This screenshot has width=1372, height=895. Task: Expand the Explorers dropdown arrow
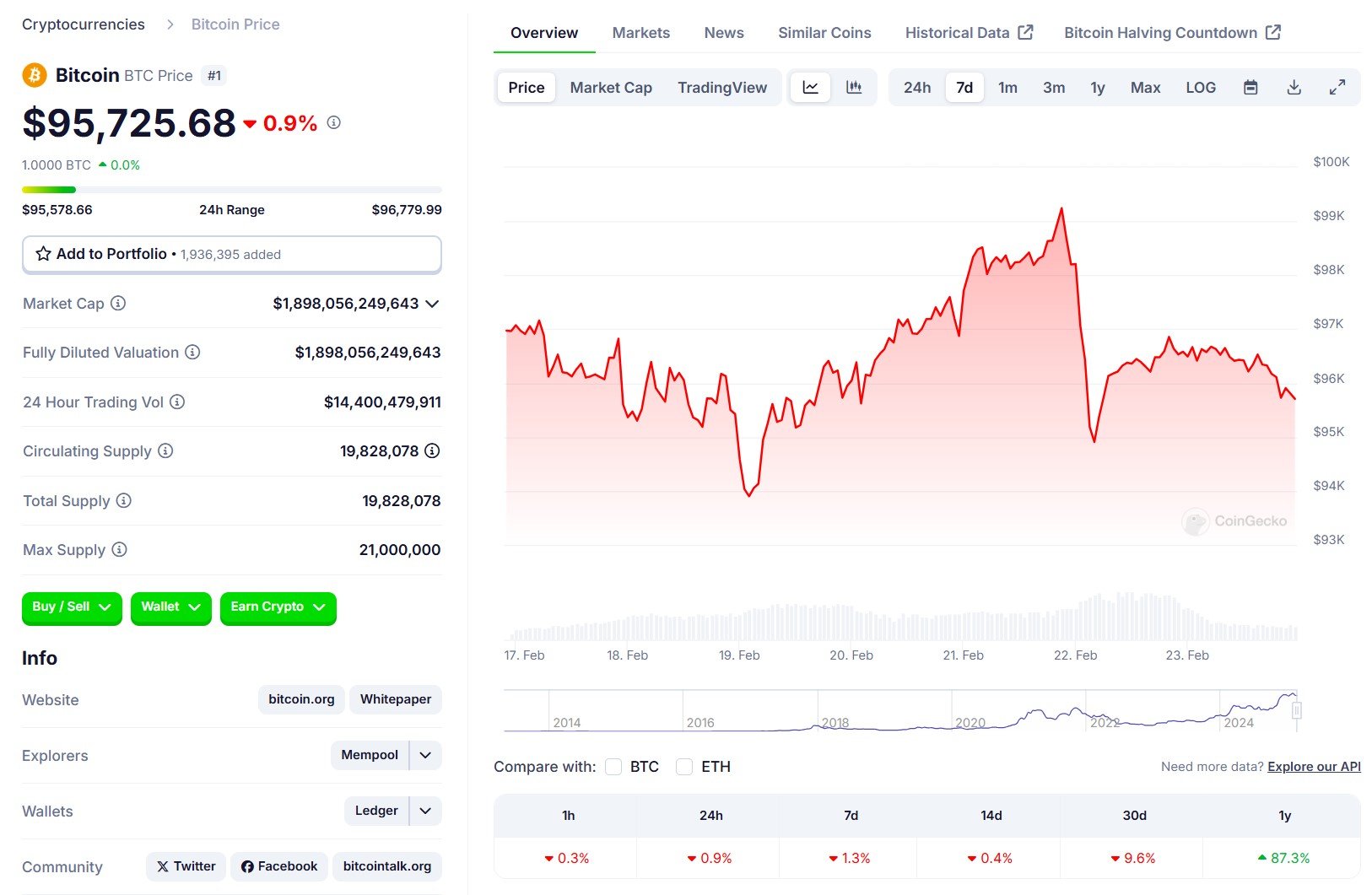click(425, 755)
